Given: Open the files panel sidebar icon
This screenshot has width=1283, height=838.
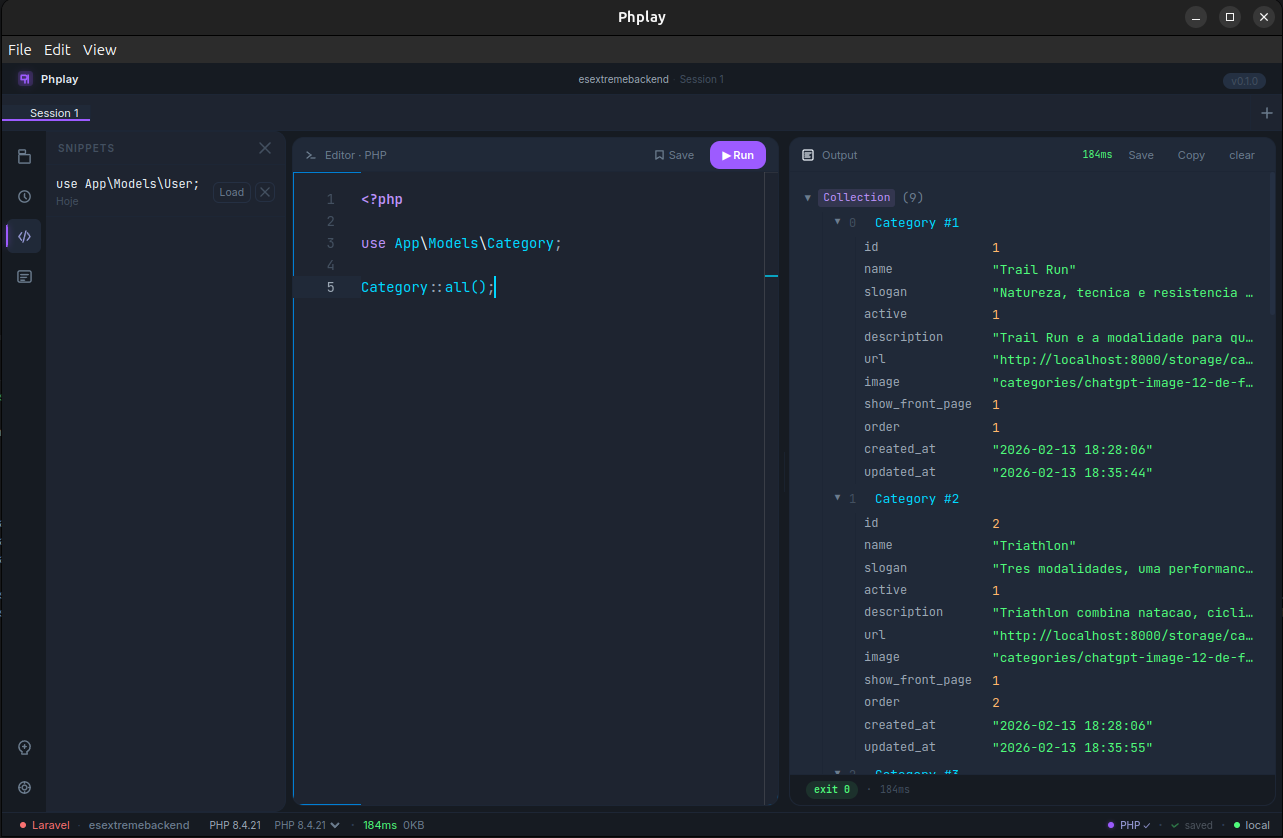Looking at the screenshot, I should click(25, 157).
